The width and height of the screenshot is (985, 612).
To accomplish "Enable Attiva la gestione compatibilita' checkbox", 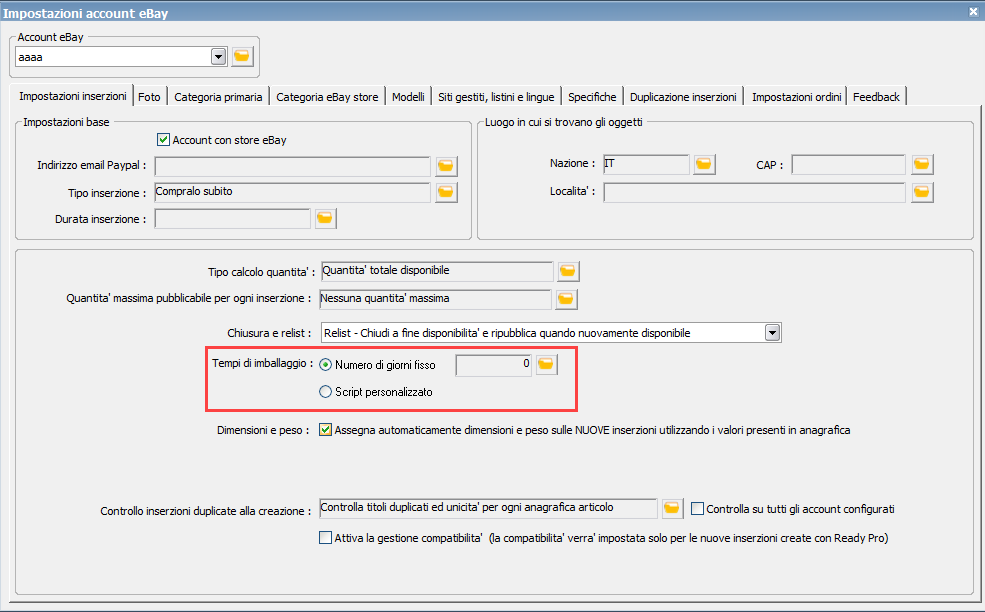I will [x=325, y=537].
